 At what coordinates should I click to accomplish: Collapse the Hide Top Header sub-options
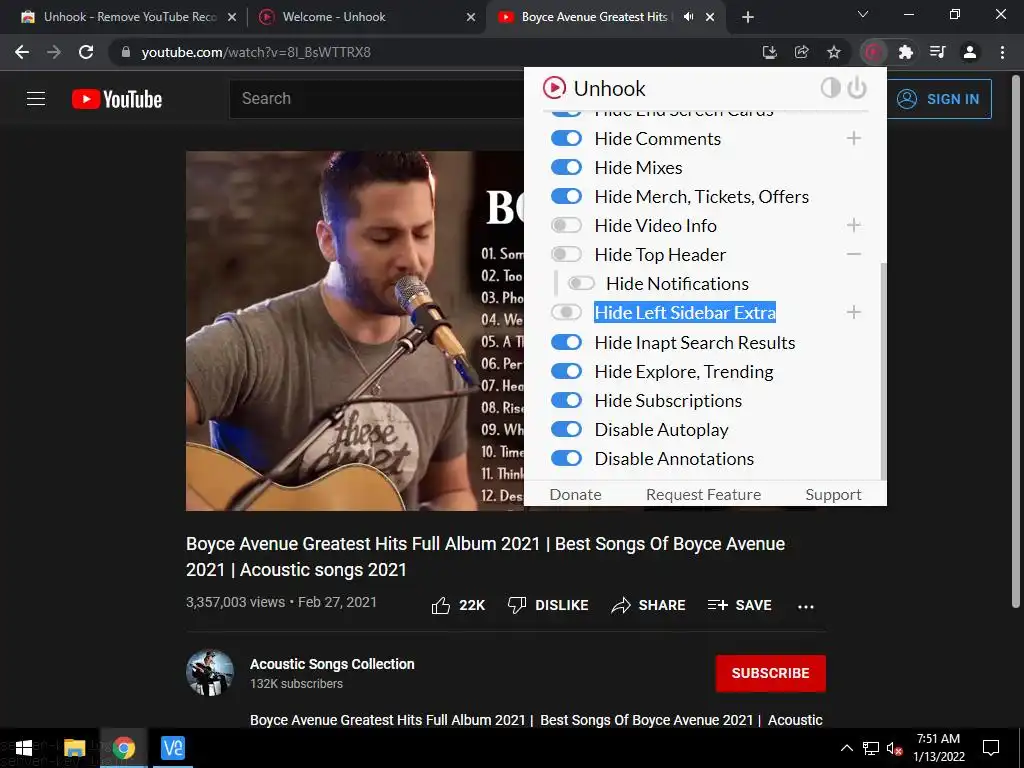click(854, 254)
